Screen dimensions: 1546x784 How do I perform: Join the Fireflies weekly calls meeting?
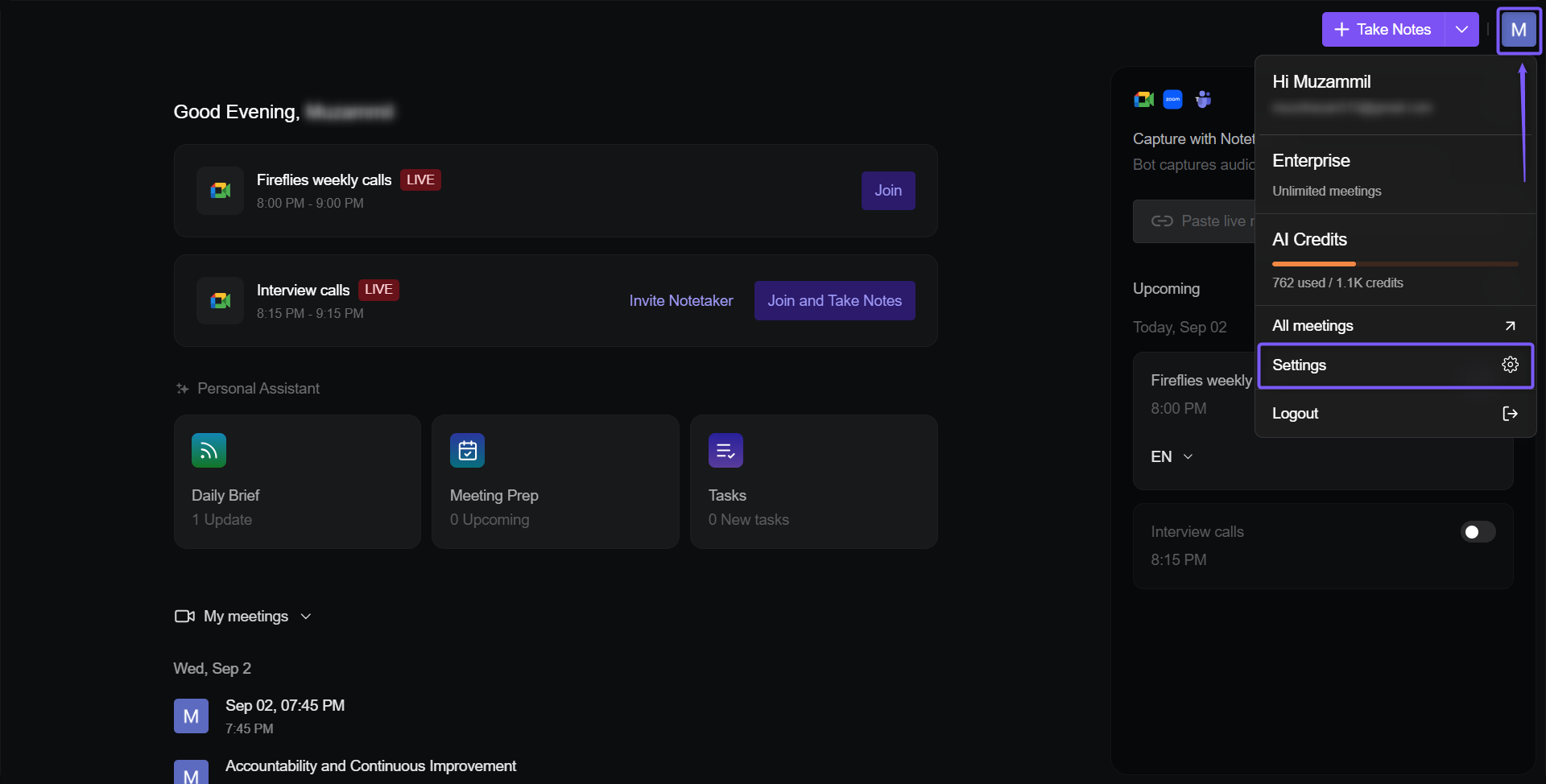point(888,191)
